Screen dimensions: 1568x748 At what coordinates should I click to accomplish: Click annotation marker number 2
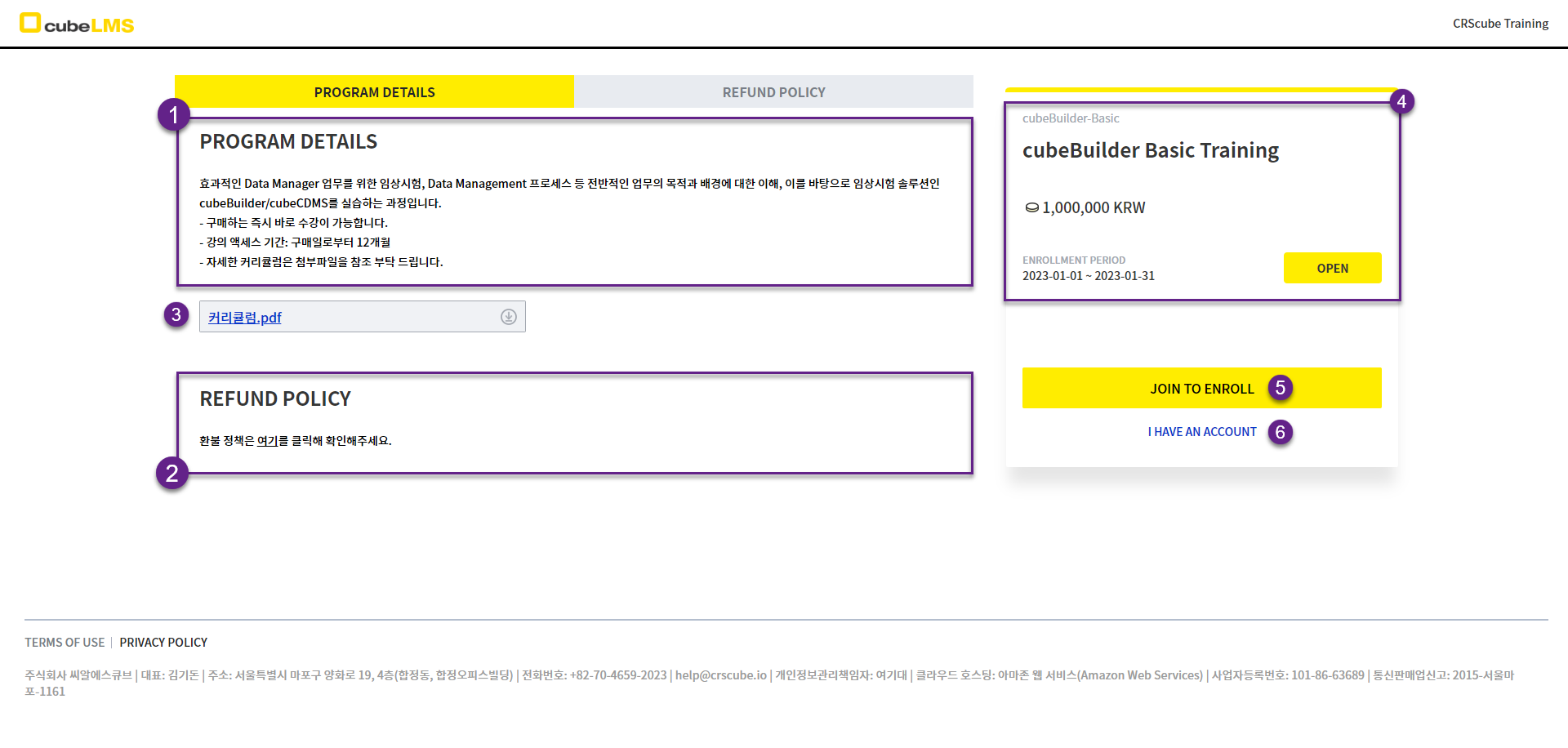pos(171,473)
